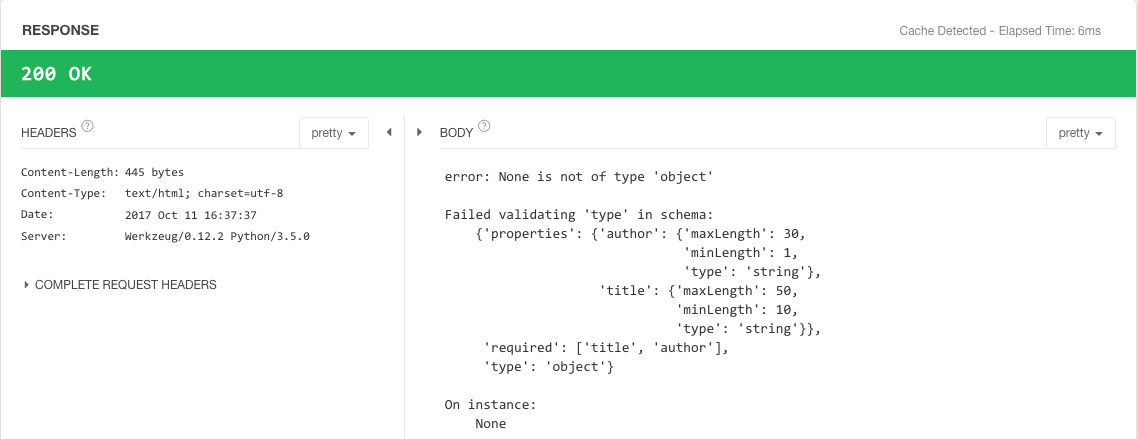Click the 'required' title author line
Screen dimensions: 1138x439
[x=606, y=348]
